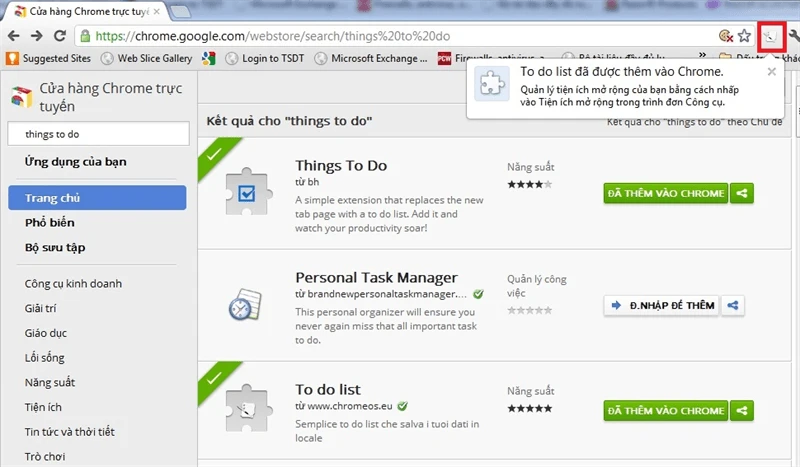The width and height of the screenshot is (800, 467).
Task: Select Bộ sưu tập in the sidebar
Action: tap(55, 248)
